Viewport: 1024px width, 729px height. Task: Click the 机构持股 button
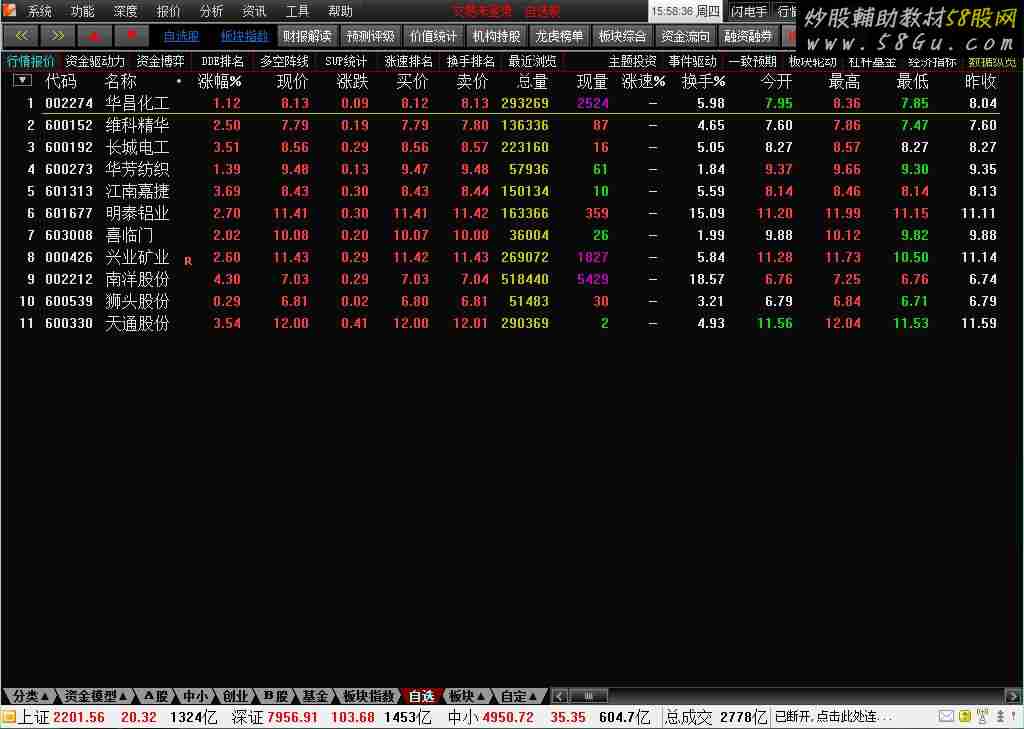(496, 37)
